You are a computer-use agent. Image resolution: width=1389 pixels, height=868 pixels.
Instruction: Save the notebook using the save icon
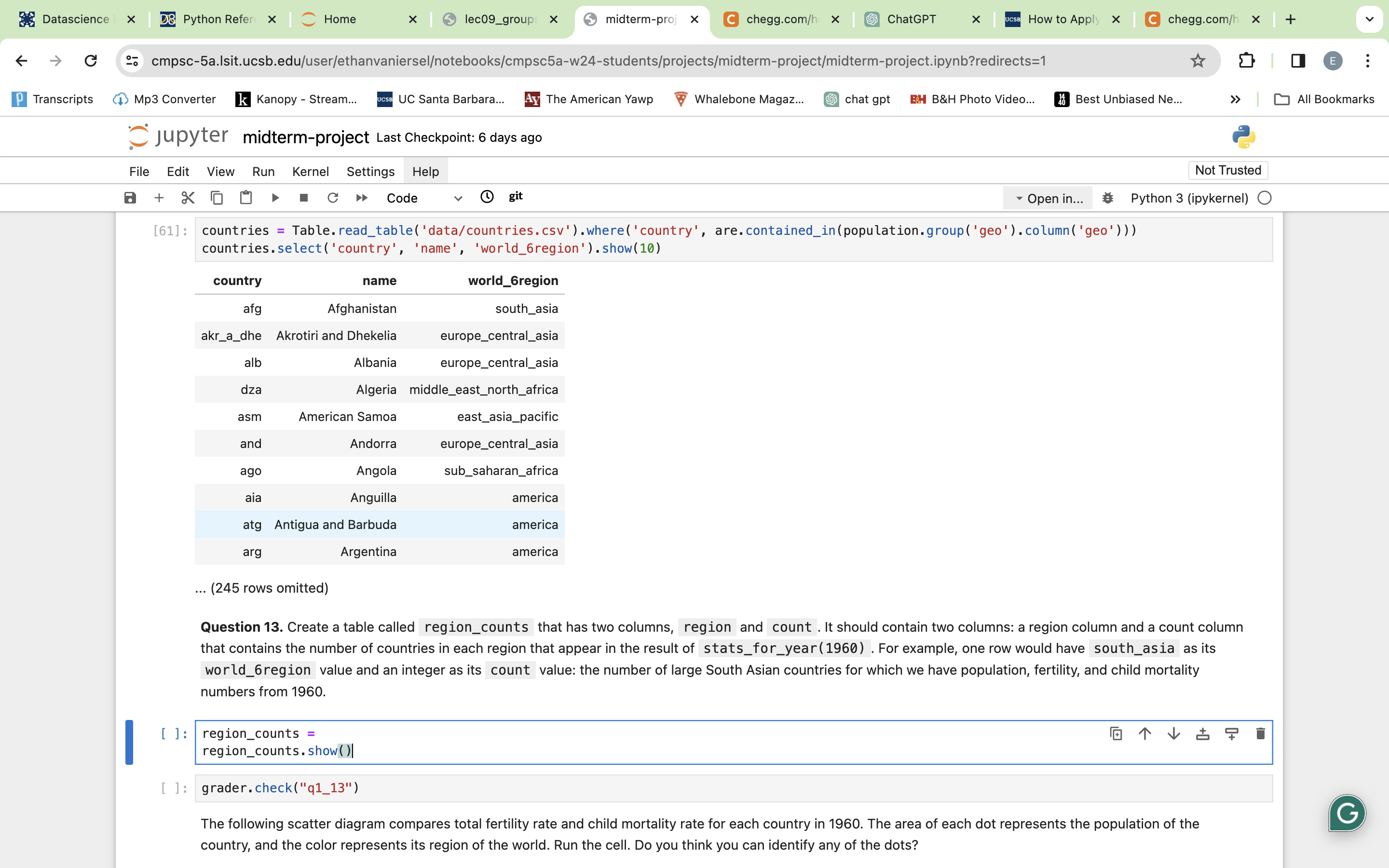coord(130,198)
